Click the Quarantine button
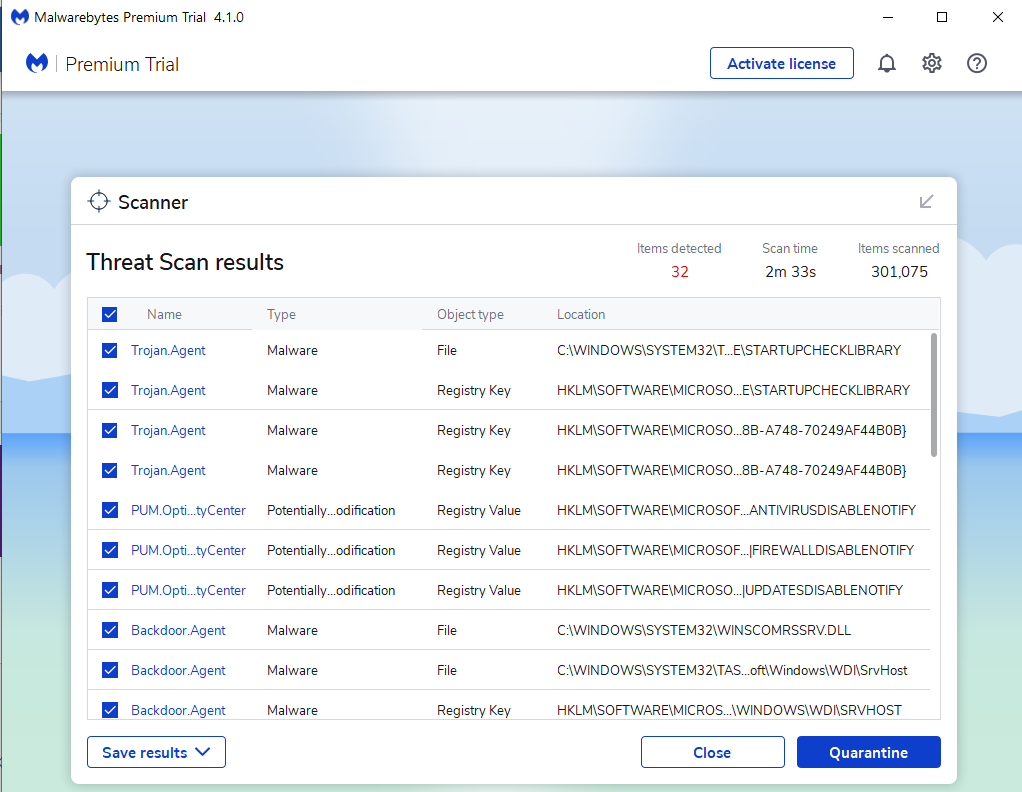This screenshot has width=1022, height=792. [868, 752]
